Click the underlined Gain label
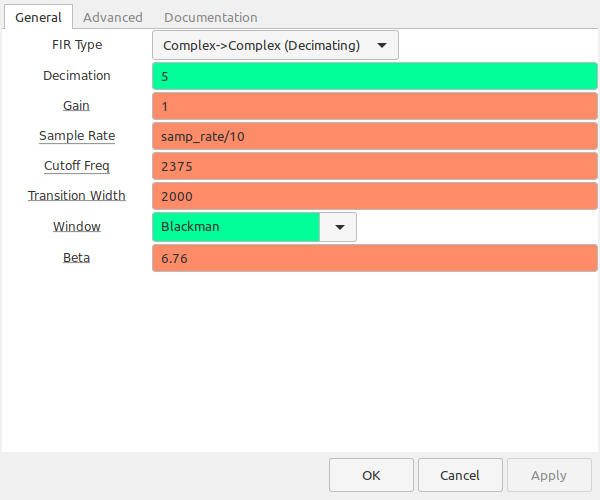Screen dimensions: 600x500 coord(77,106)
